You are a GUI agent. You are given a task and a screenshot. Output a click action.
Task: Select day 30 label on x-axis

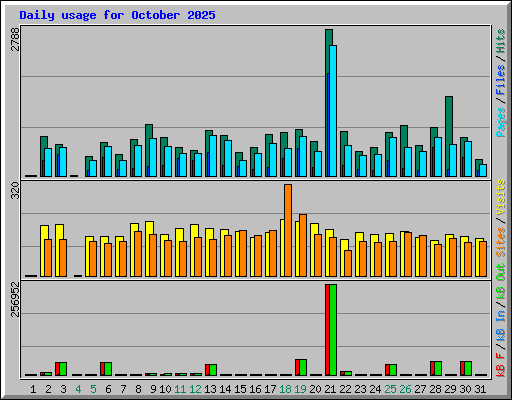pyautogui.click(x=465, y=389)
